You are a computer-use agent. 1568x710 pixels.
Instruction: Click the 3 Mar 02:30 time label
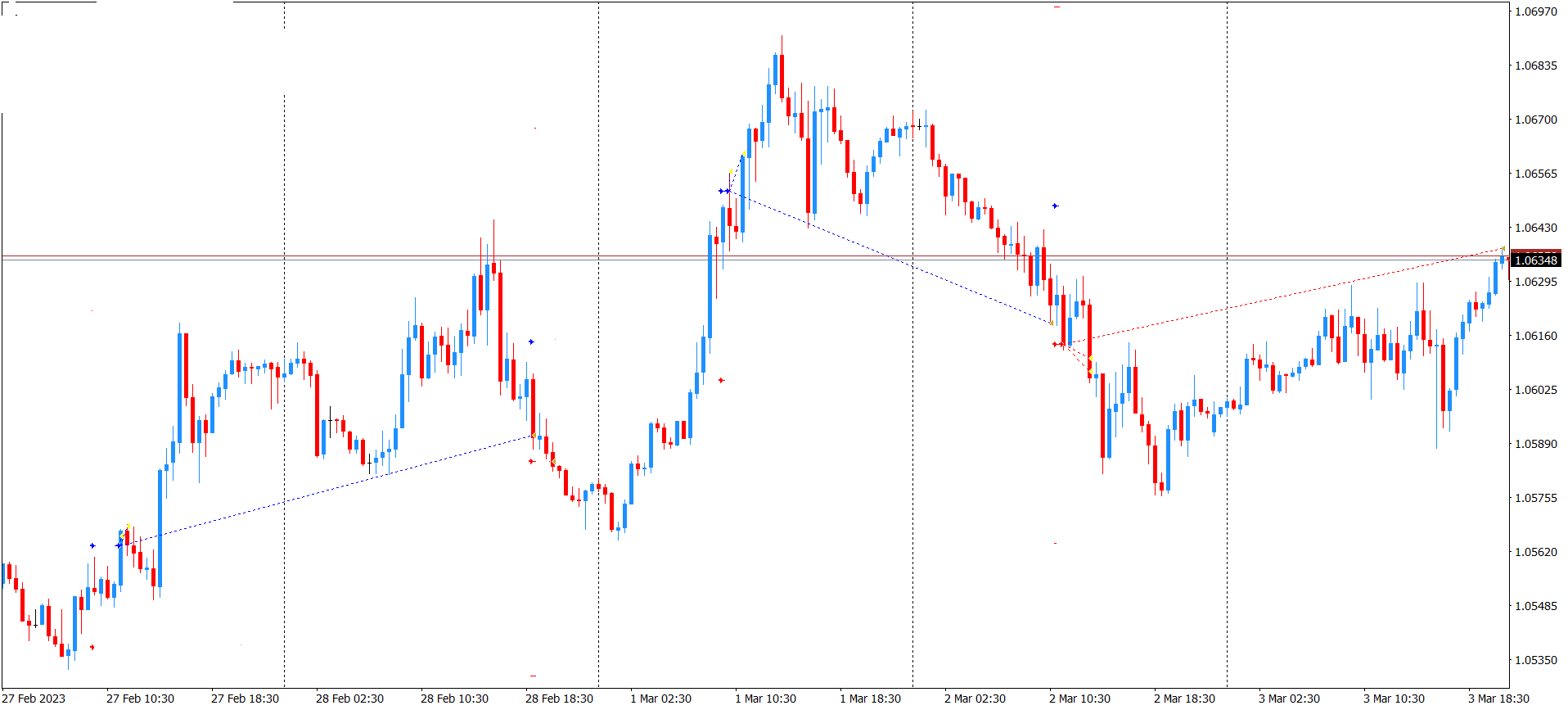coord(1289,699)
